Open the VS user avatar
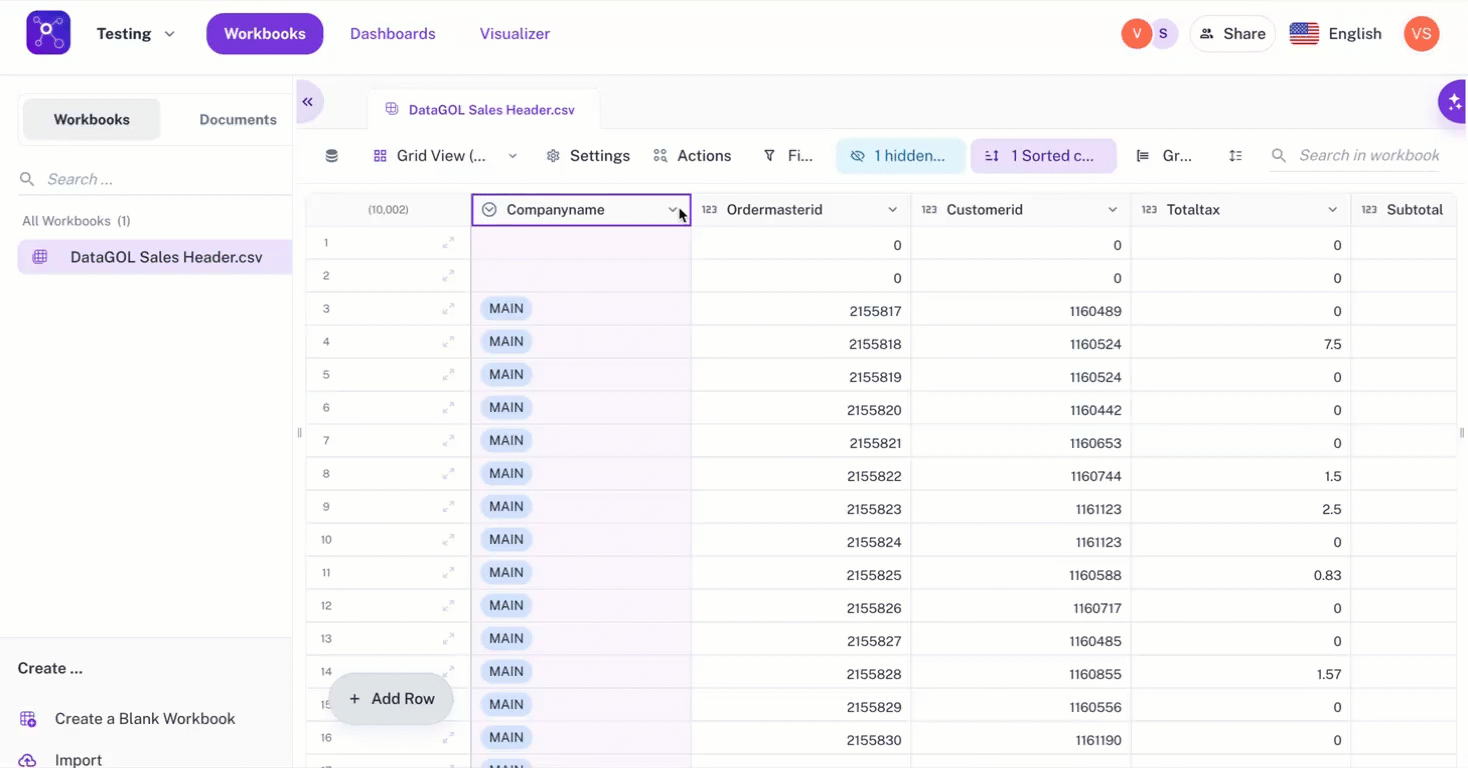 point(1421,34)
